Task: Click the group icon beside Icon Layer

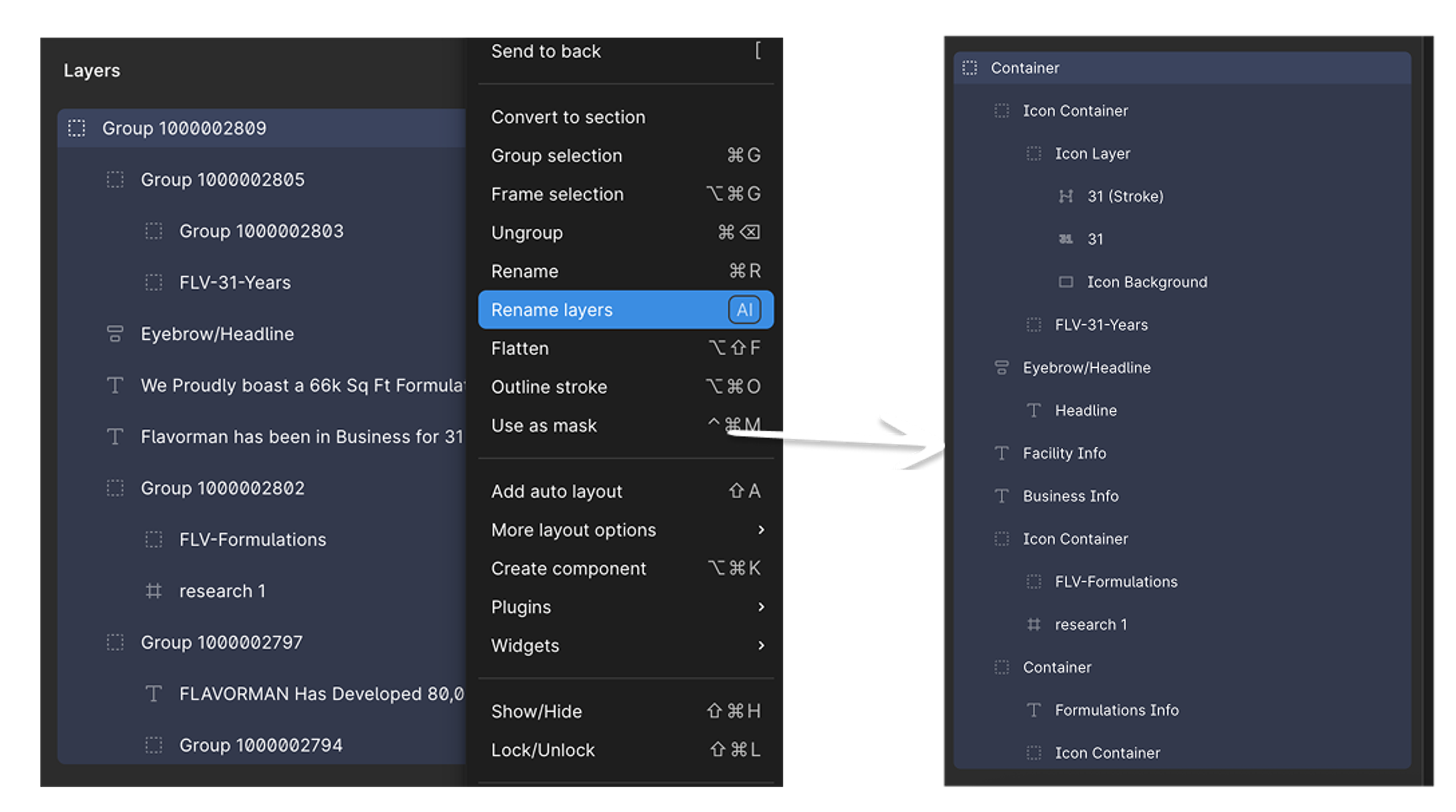Action: coord(1034,154)
